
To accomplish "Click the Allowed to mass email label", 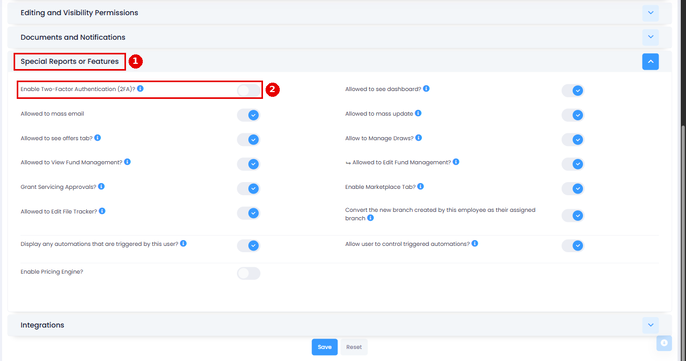I will coord(52,114).
